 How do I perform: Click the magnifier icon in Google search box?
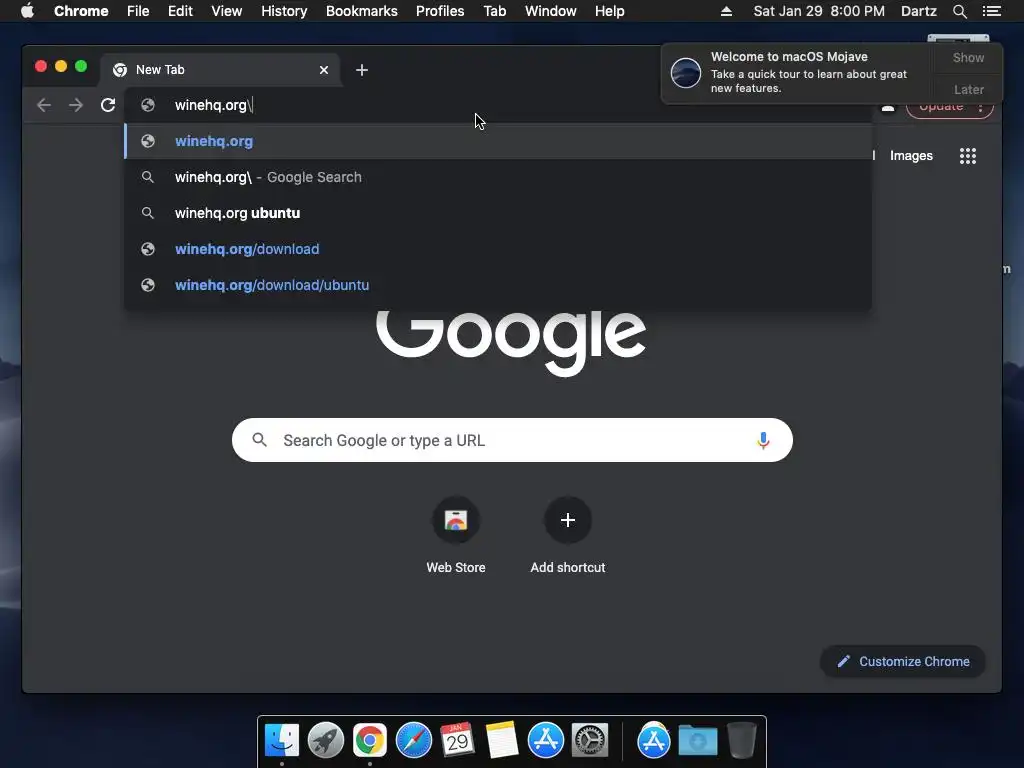point(259,440)
